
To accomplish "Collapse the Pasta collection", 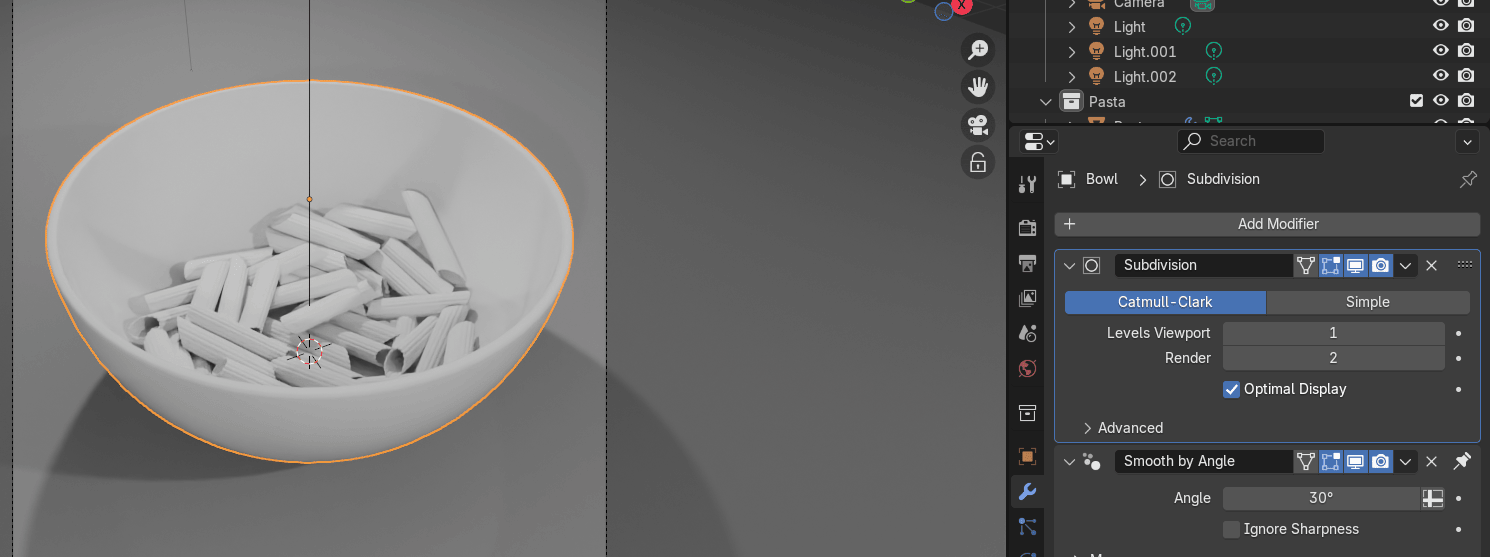I will [1046, 102].
